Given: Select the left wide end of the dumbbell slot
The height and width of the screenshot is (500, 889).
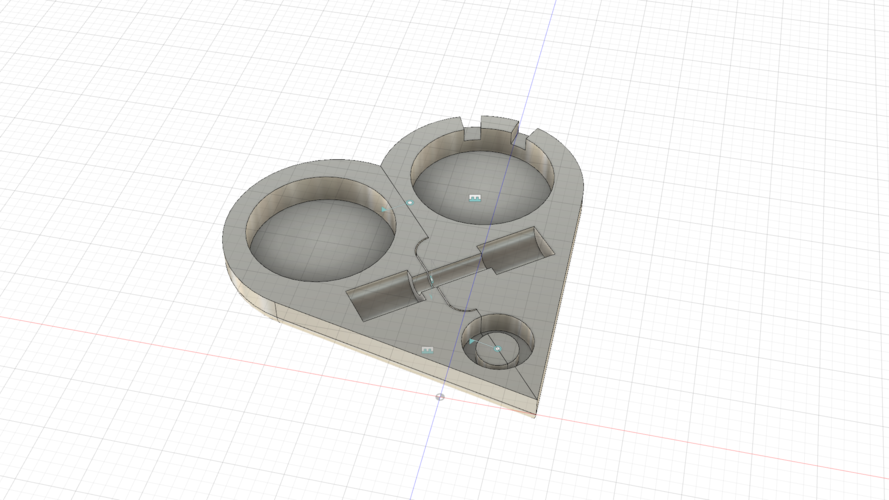Looking at the screenshot, I should pyautogui.click(x=384, y=296).
